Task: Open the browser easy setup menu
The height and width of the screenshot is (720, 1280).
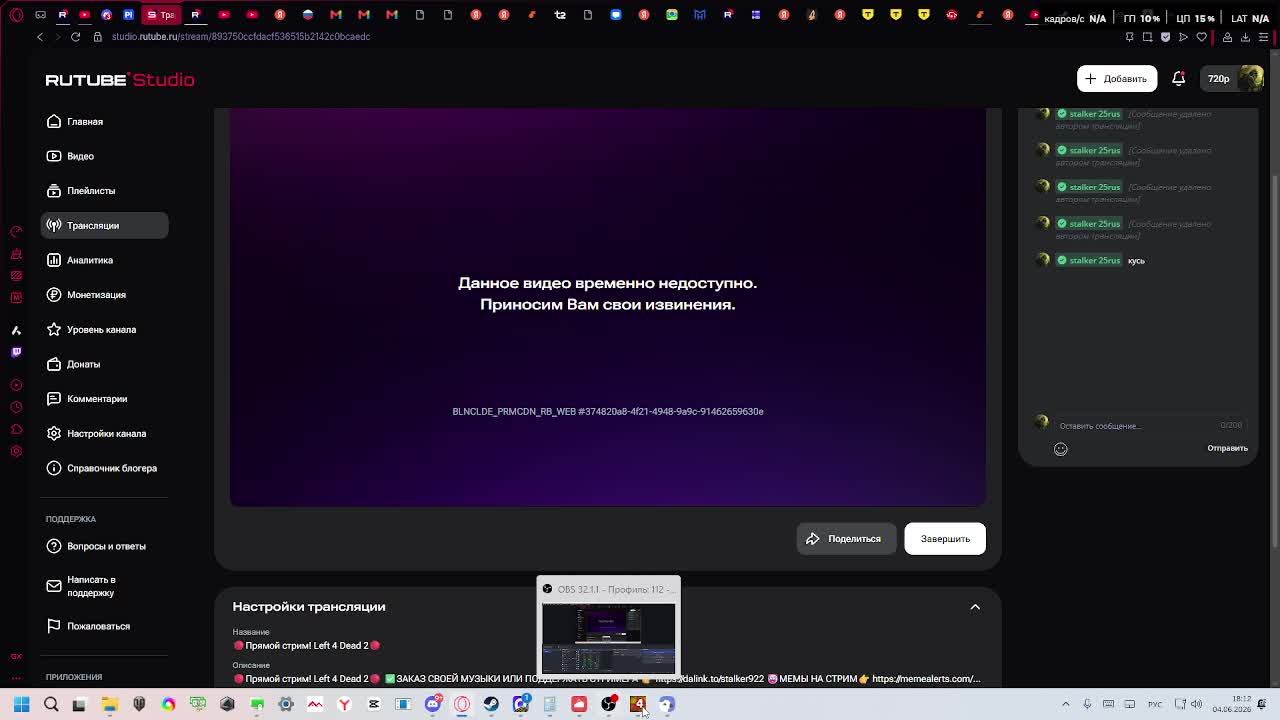Action: point(1263,37)
